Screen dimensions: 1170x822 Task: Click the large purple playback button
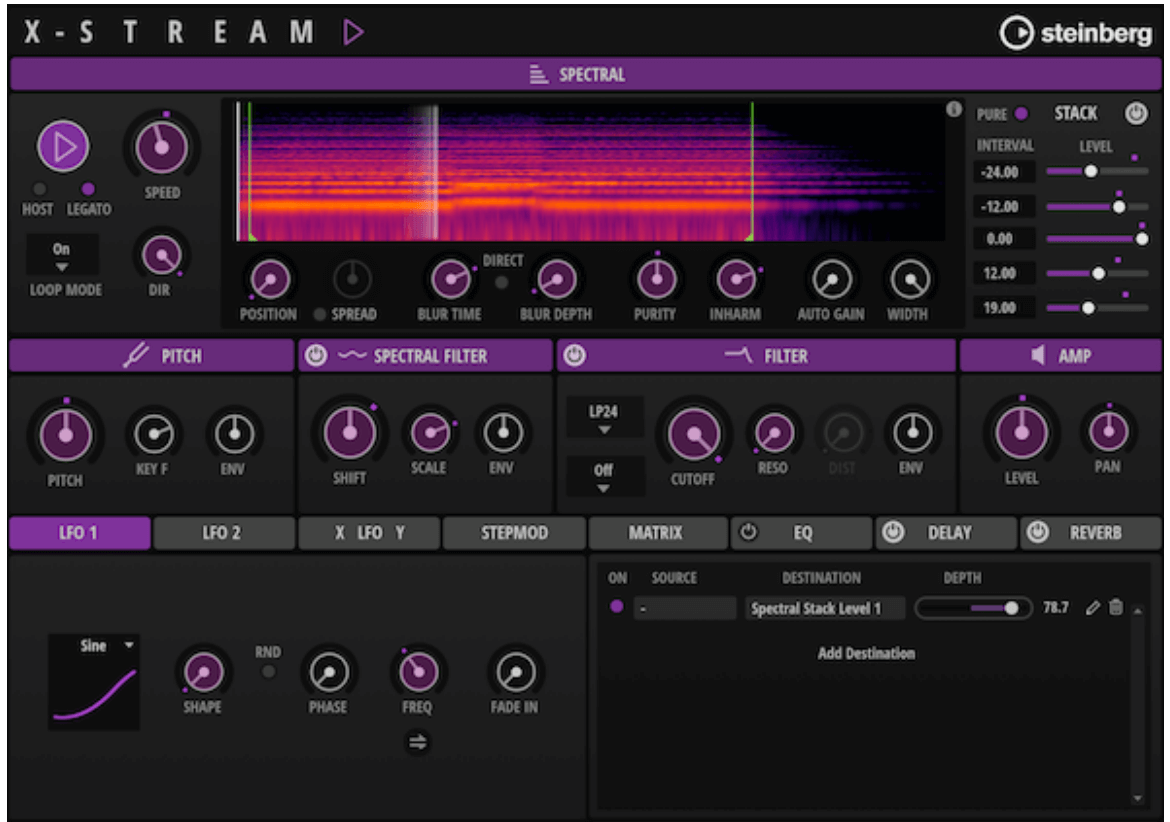coord(63,146)
